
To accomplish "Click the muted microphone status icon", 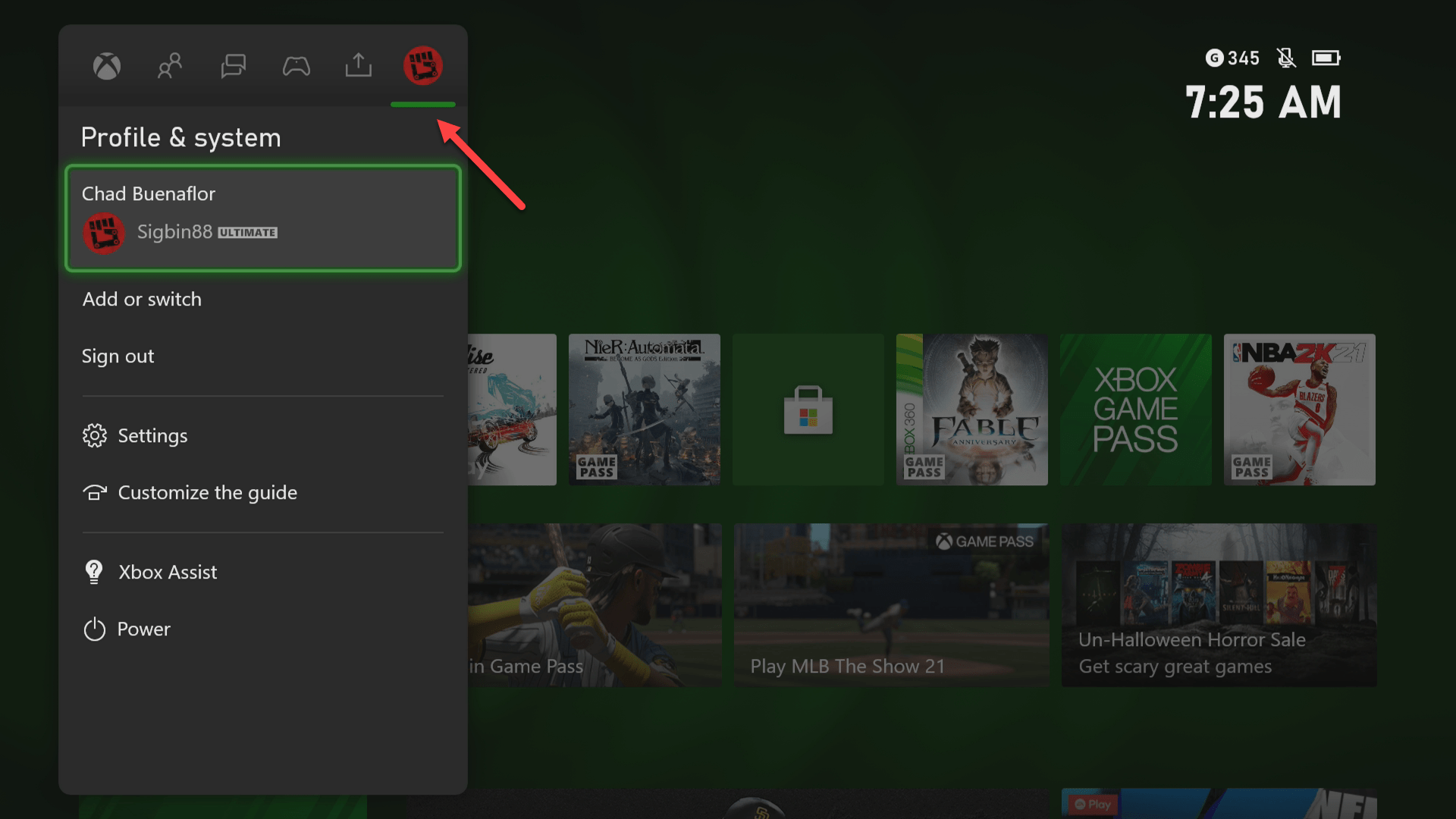I will pos(1287,58).
